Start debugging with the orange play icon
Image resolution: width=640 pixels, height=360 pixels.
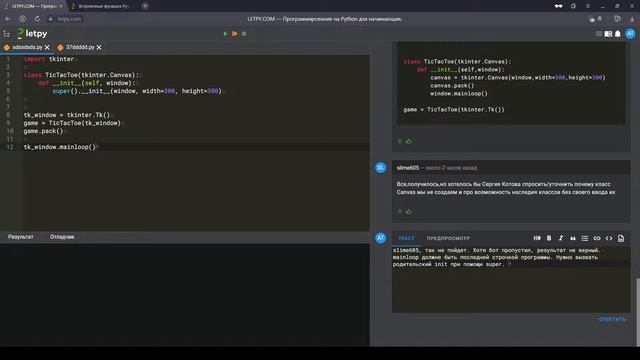pos(234,34)
